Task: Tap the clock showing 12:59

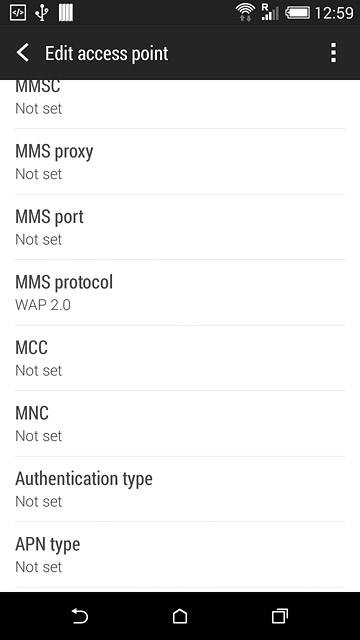Action: 334,13
